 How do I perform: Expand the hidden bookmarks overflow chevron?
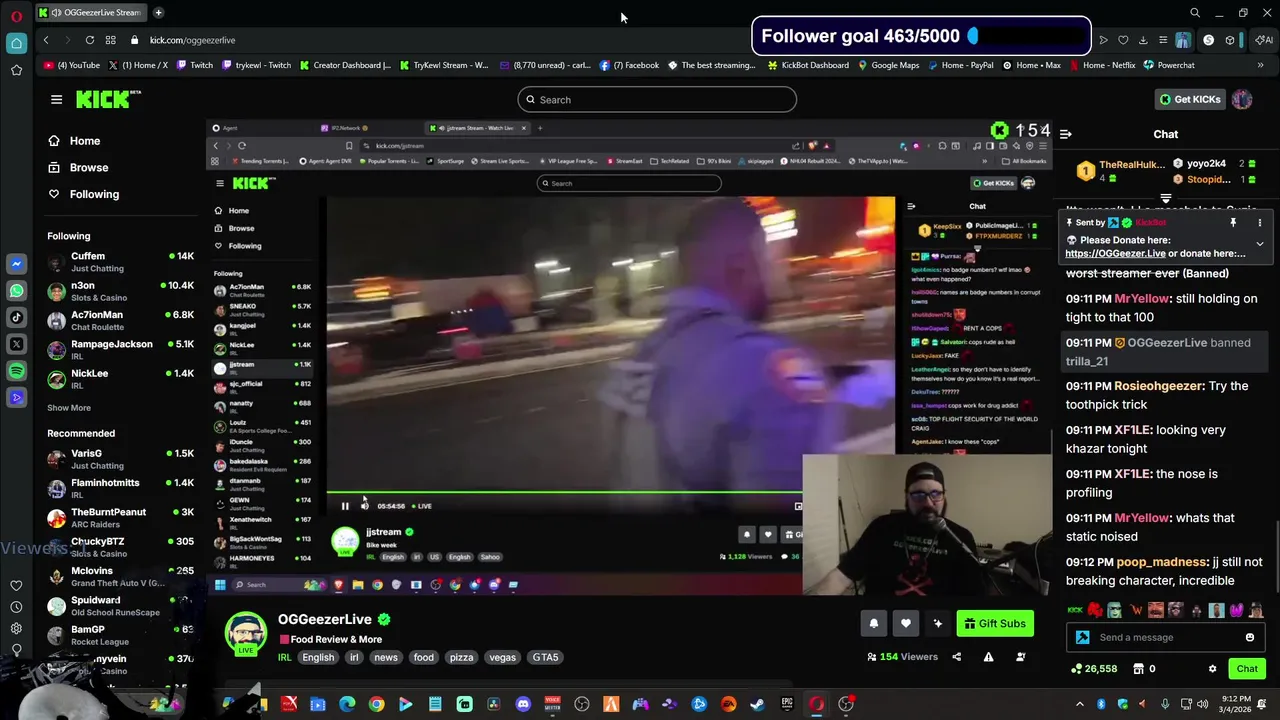1260,65
